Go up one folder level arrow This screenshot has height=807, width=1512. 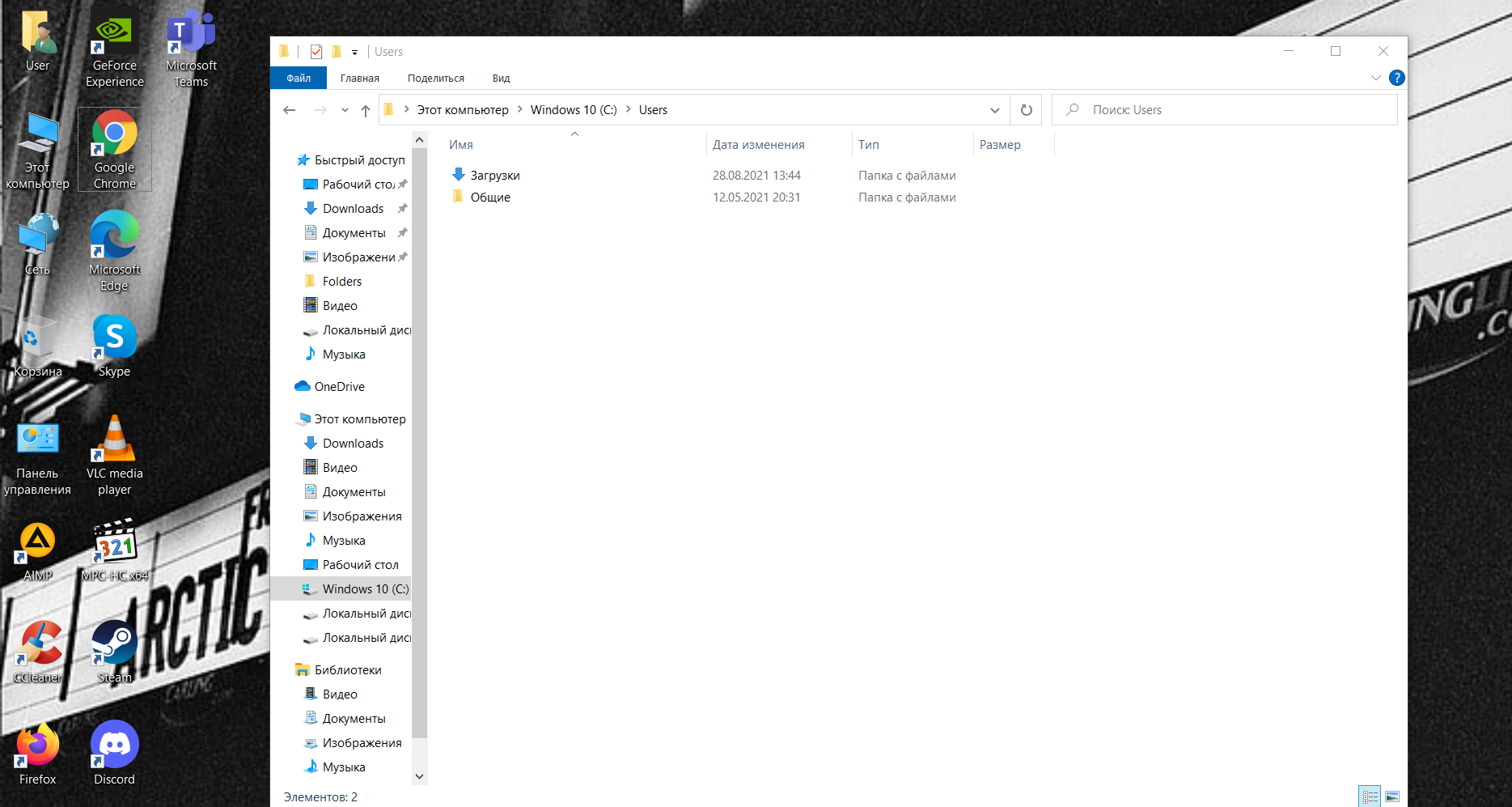(x=366, y=110)
